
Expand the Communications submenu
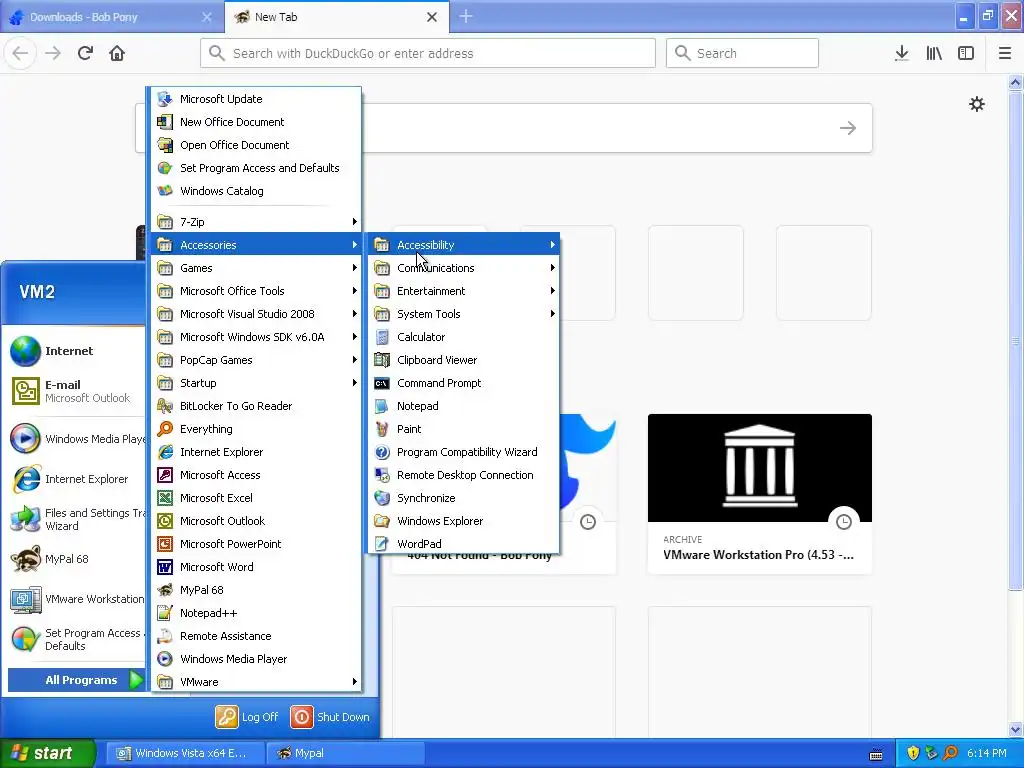point(464,268)
